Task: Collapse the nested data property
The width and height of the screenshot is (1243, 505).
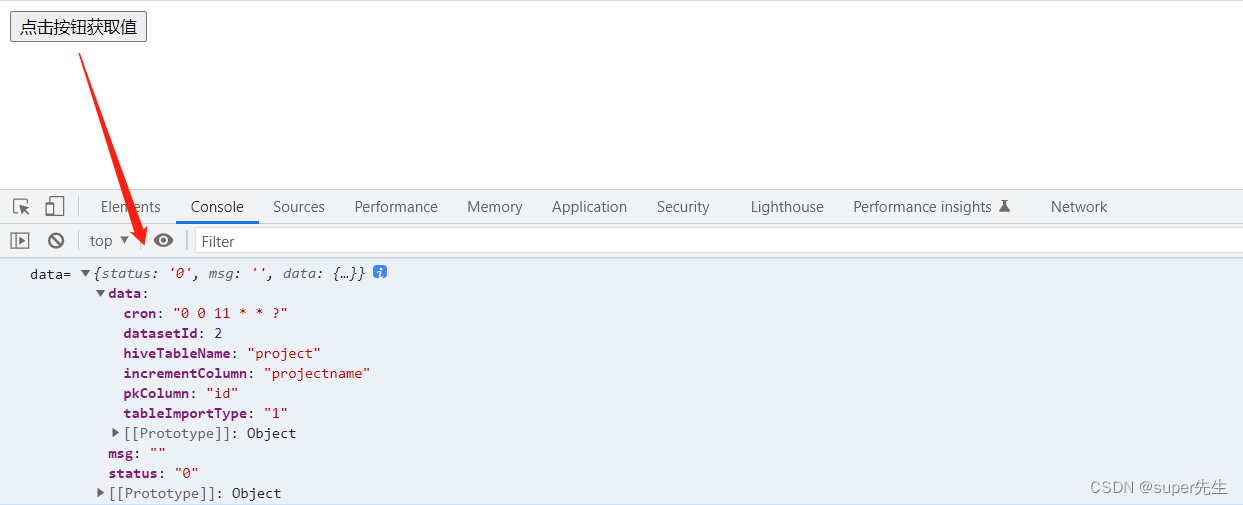Action: point(101,293)
